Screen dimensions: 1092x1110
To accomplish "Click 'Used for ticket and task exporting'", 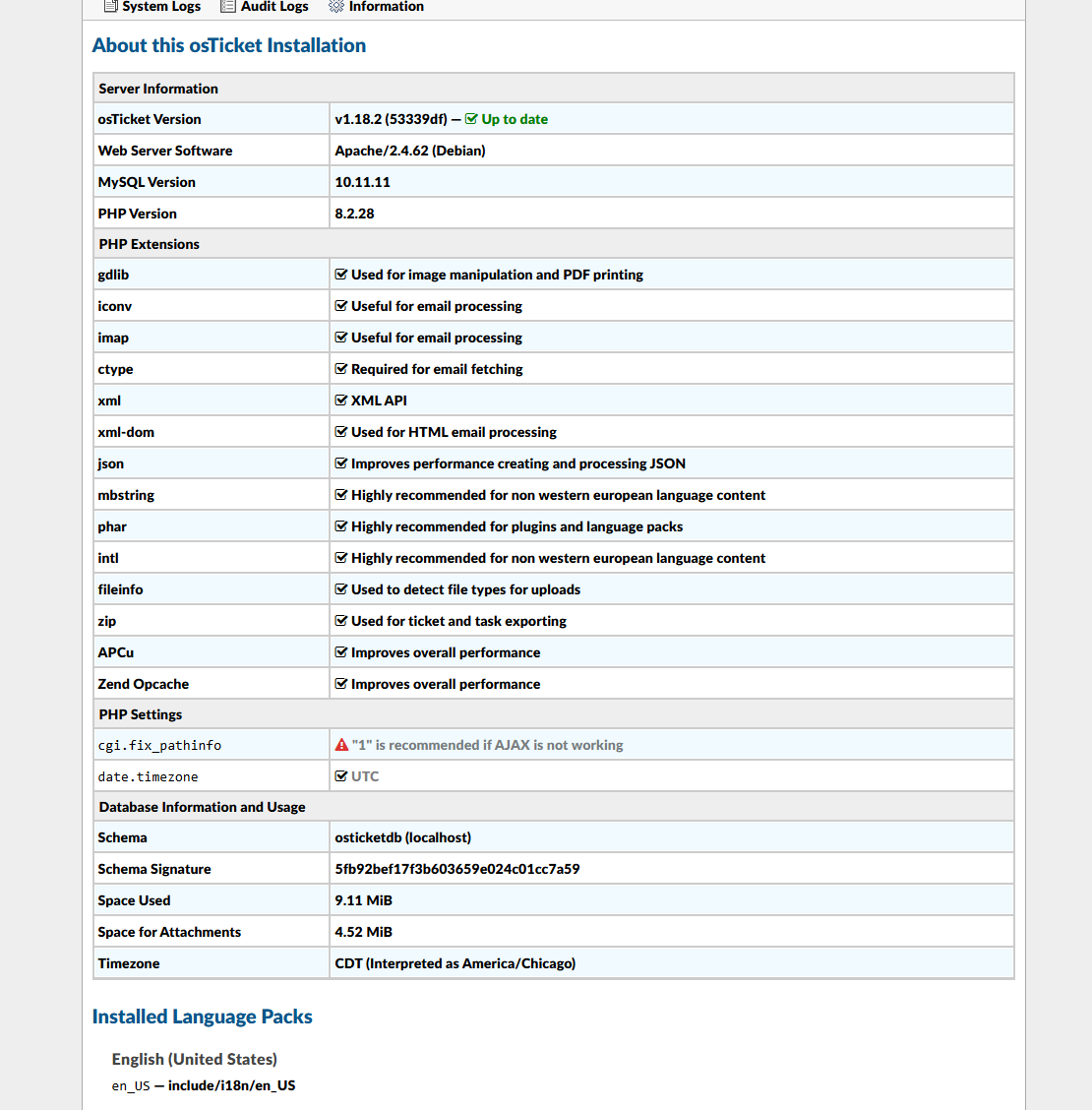I will (458, 621).
